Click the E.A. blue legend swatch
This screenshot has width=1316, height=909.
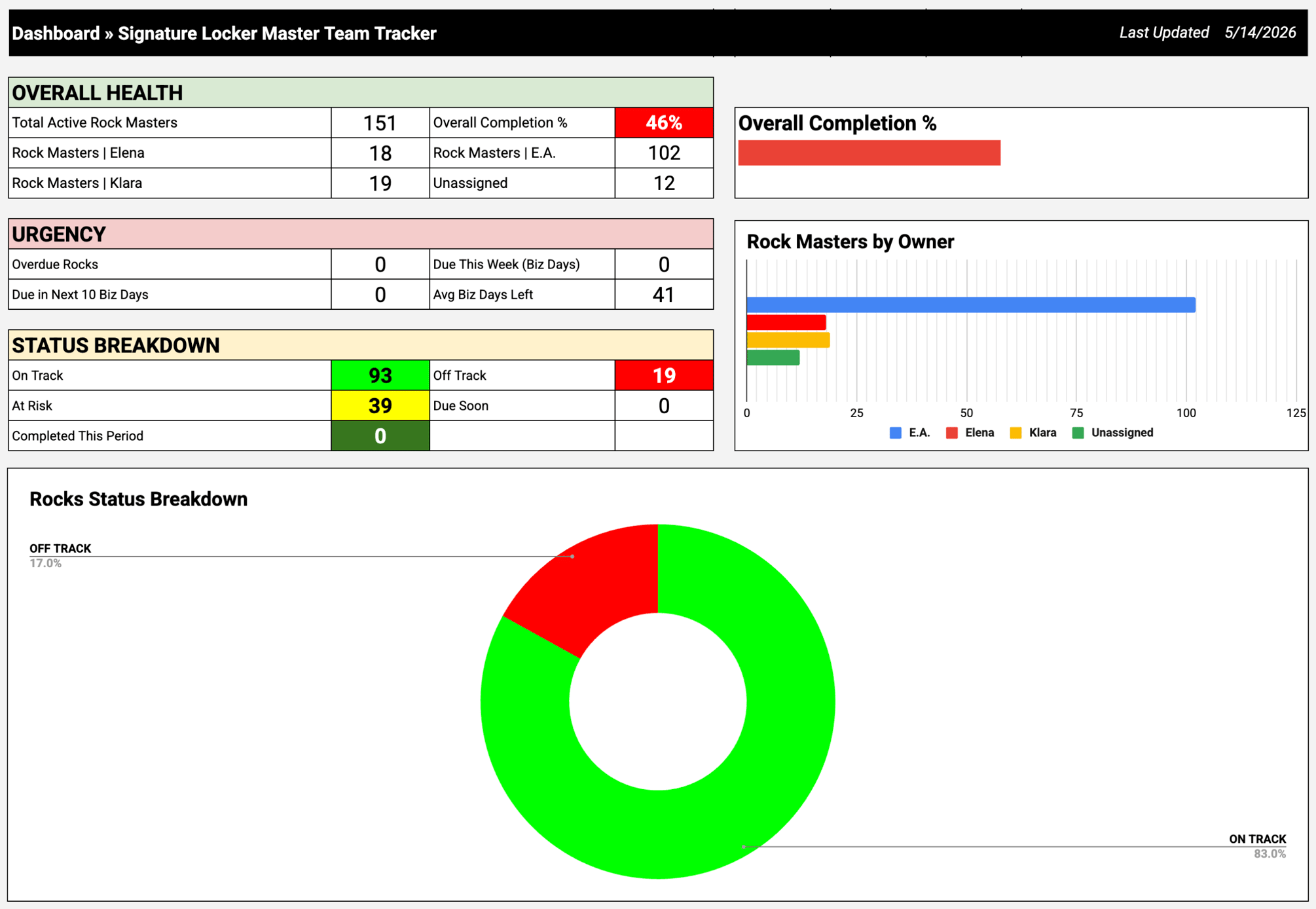(896, 433)
